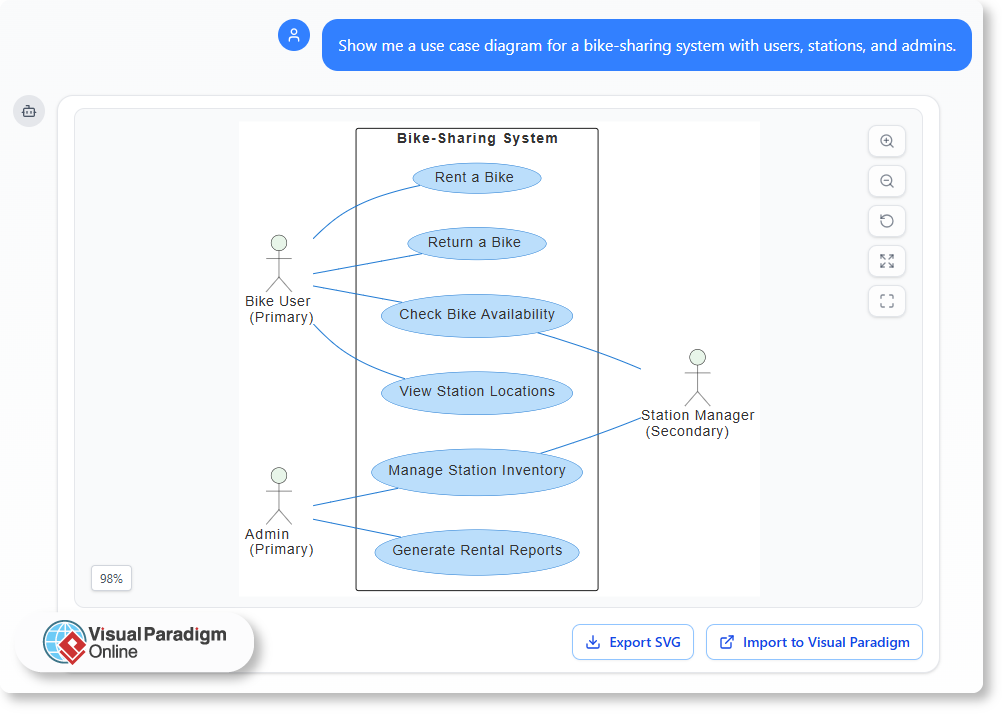Select the View Station Locations use case

pyautogui.click(x=476, y=392)
